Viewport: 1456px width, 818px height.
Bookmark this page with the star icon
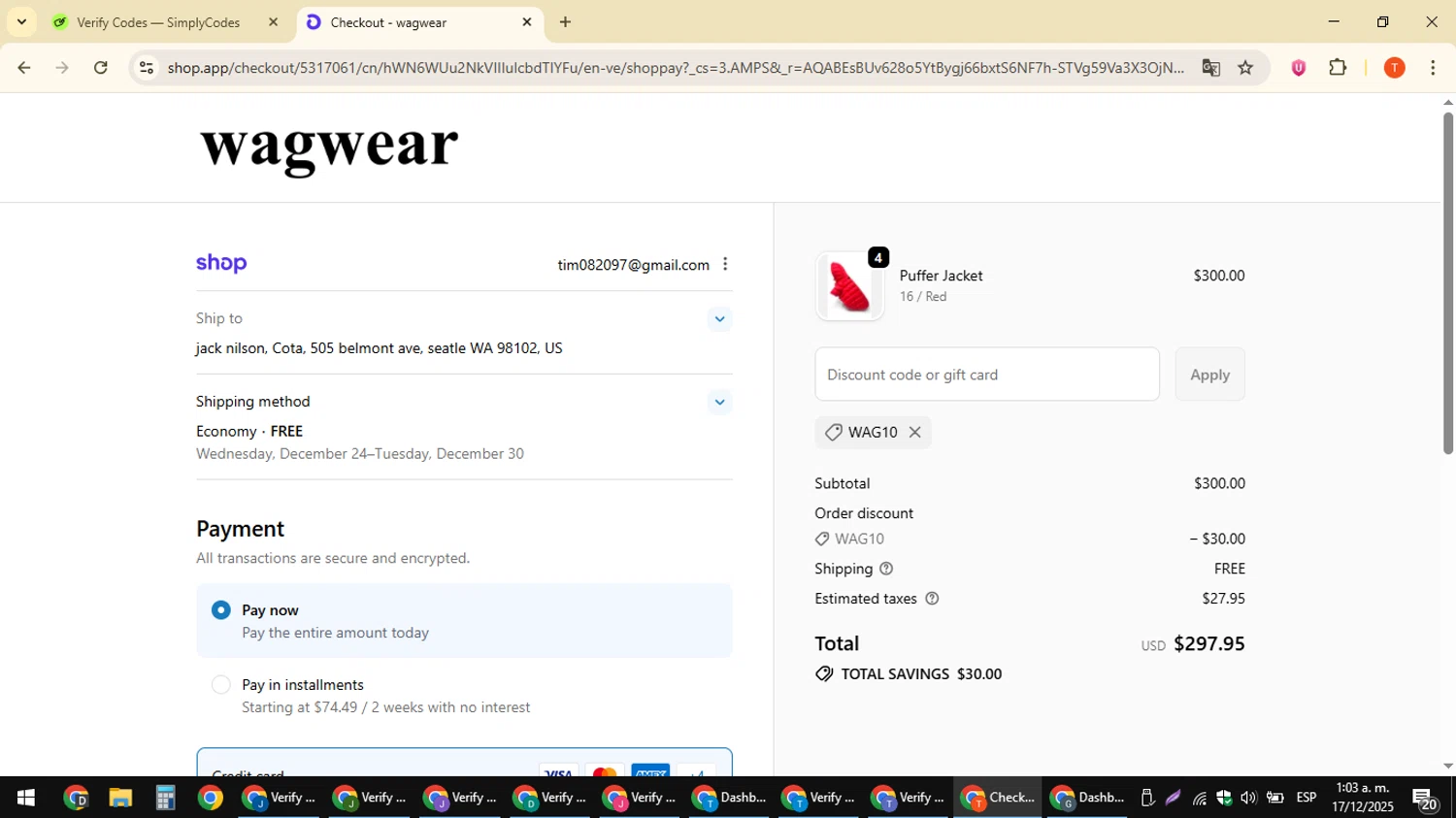pyautogui.click(x=1245, y=68)
